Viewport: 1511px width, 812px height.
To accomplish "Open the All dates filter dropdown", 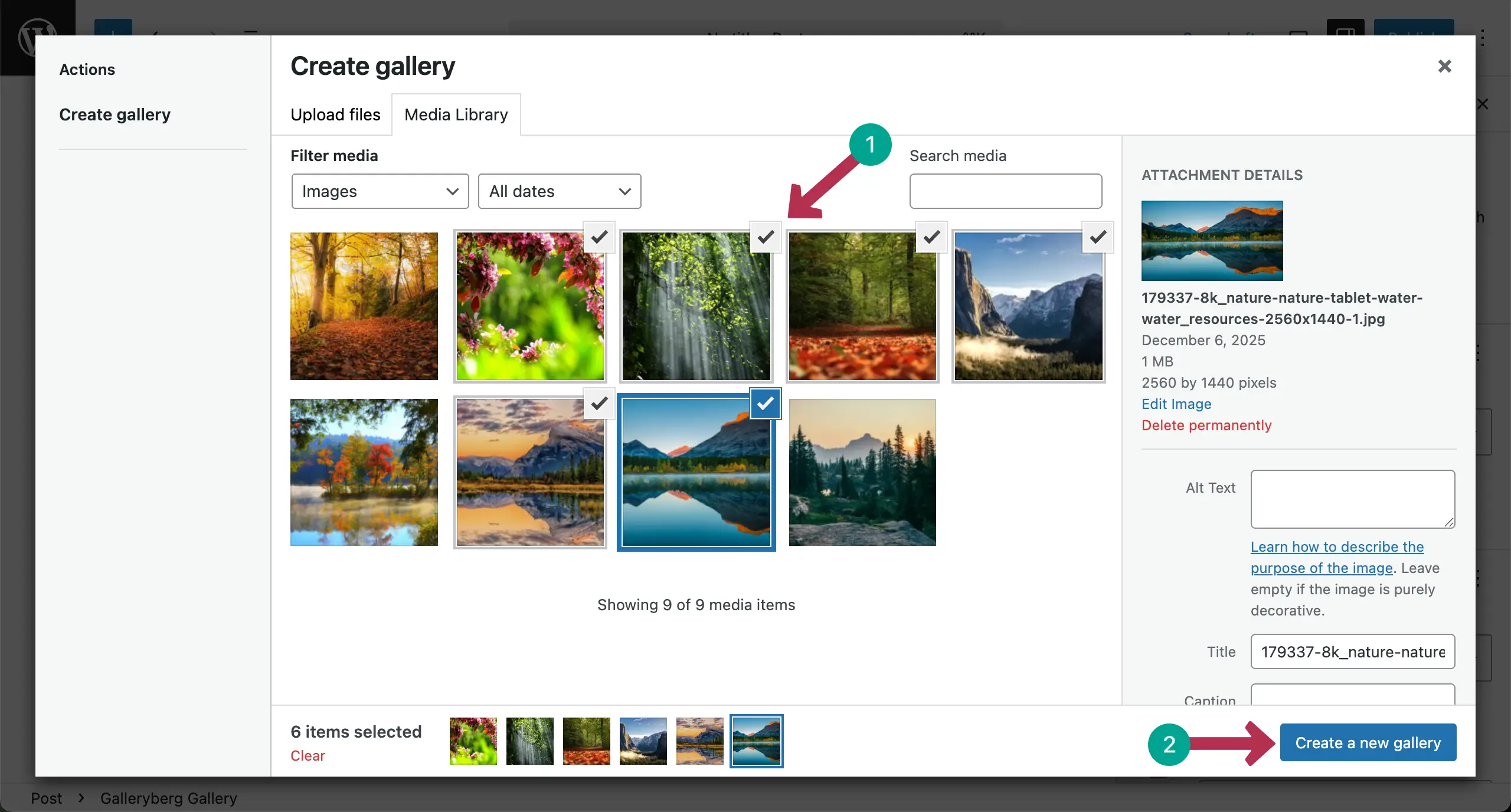I will (559, 191).
